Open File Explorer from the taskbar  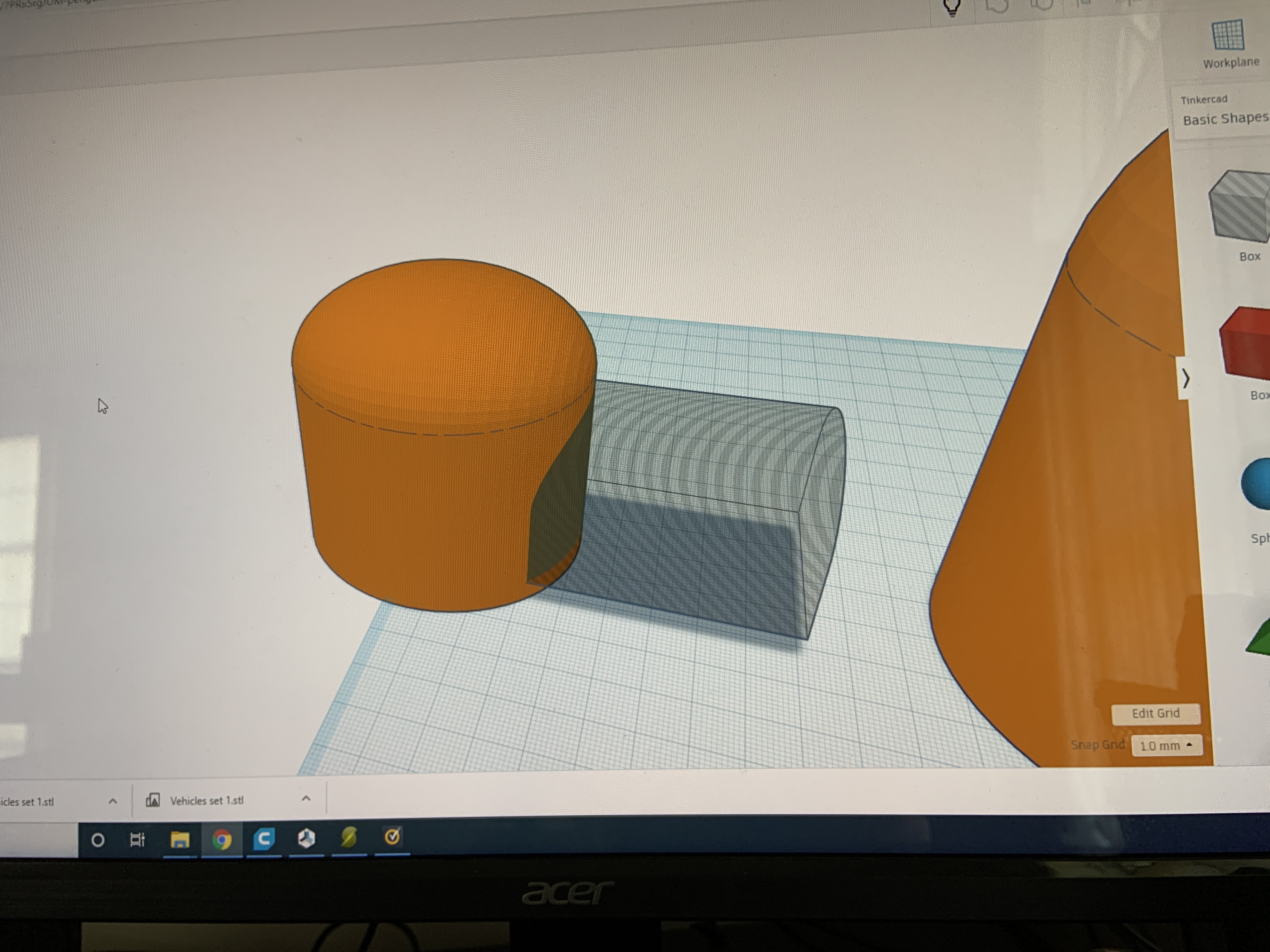click(180, 840)
